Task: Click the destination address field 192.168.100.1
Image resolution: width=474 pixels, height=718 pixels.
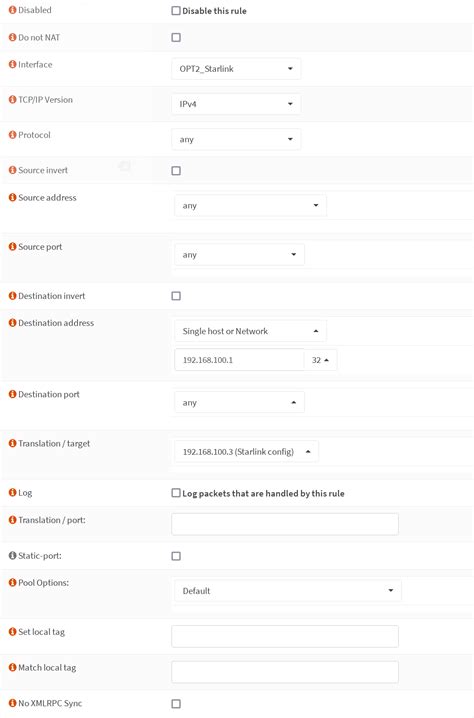Action: pos(239,360)
